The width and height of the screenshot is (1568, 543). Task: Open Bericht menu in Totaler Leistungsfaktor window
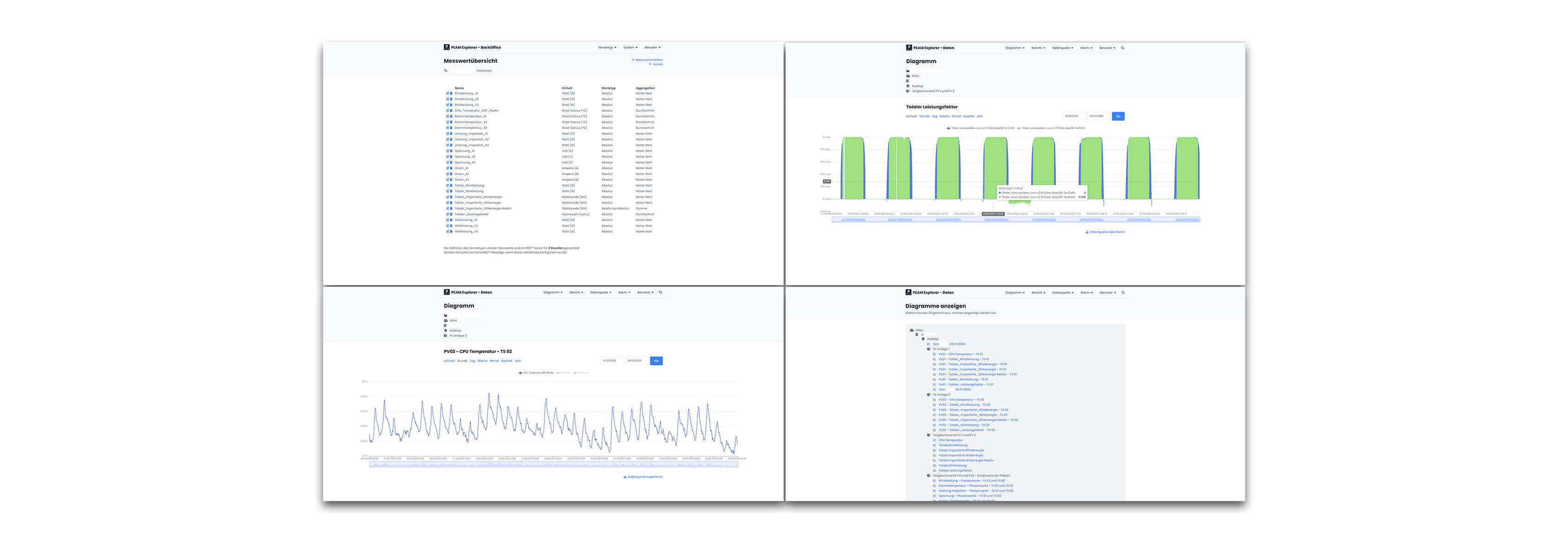[x=1038, y=47]
